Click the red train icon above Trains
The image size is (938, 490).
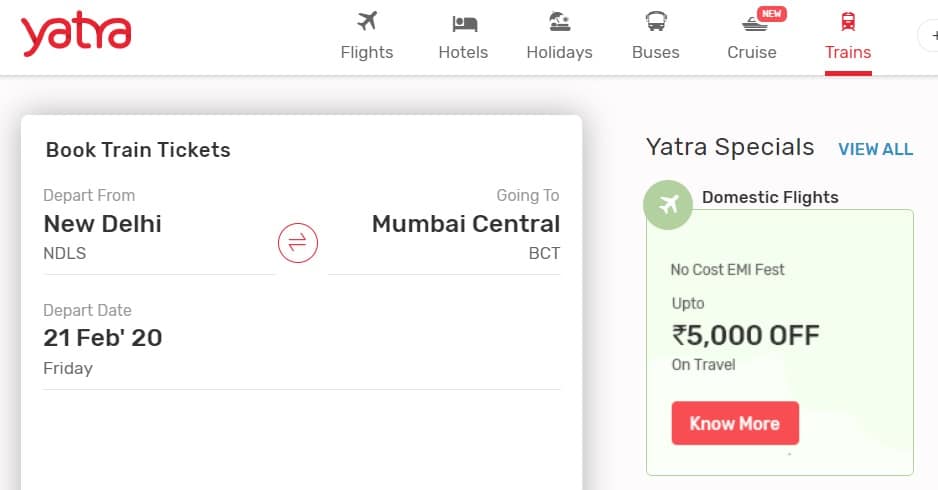coord(848,22)
